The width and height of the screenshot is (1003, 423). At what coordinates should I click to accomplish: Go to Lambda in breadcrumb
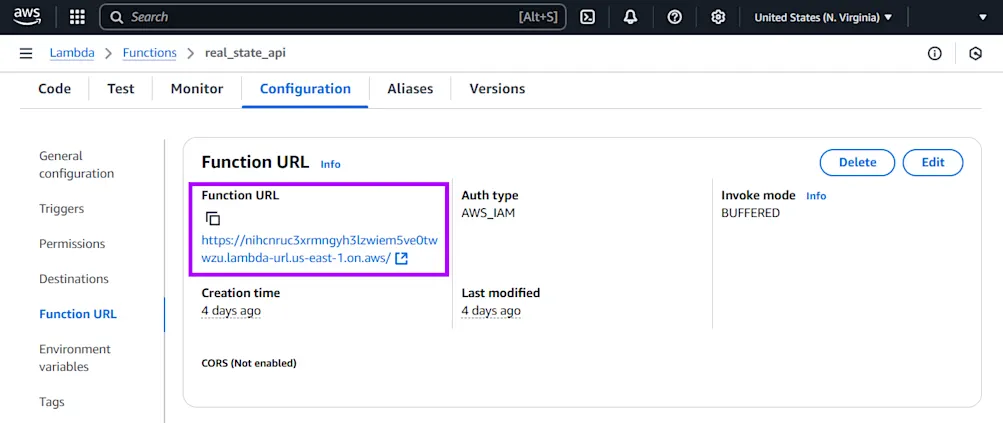click(72, 53)
